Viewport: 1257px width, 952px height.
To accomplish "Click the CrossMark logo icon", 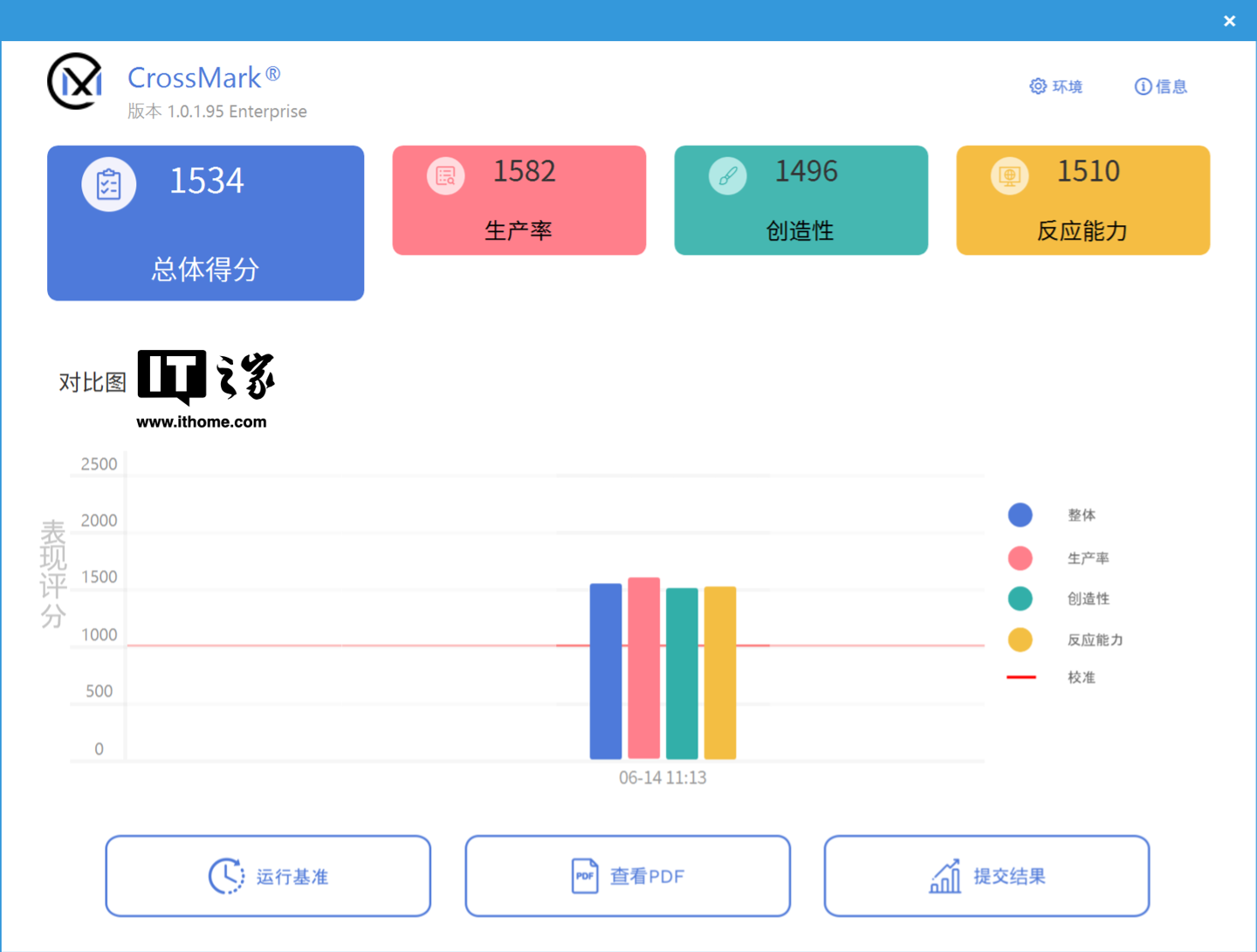I will click(75, 81).
